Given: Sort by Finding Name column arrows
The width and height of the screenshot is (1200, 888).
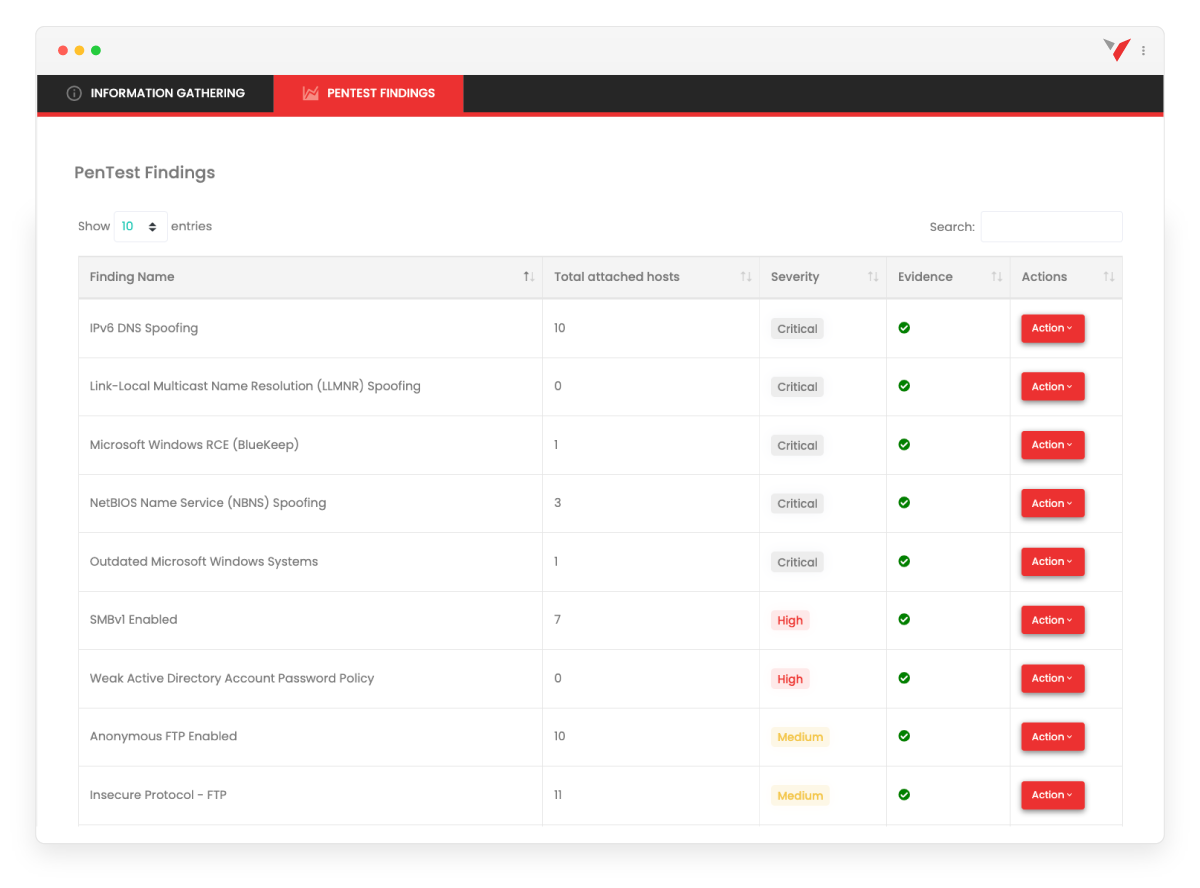Looking at the screenshot, I should click(529, 277).
